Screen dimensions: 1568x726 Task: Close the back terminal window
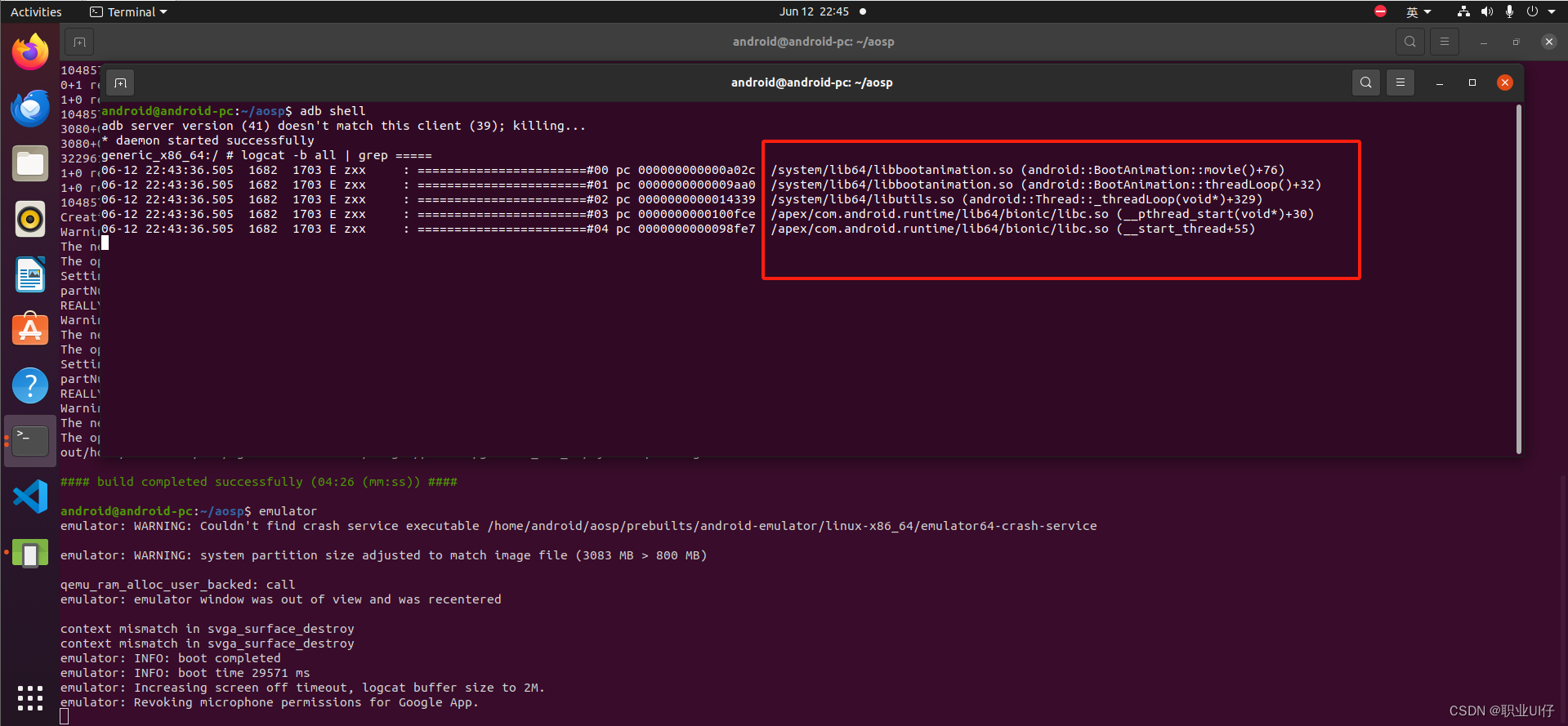coord(1549,42)
